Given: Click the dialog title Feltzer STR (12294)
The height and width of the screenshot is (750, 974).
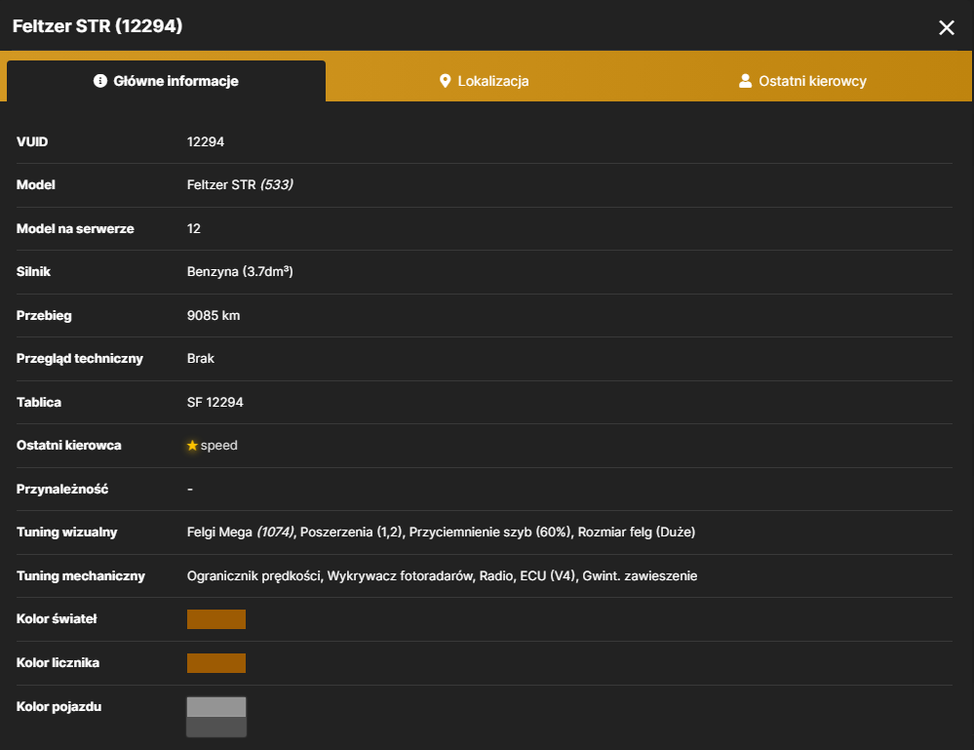Looking at the screenshot, I should tap(98, 26).
